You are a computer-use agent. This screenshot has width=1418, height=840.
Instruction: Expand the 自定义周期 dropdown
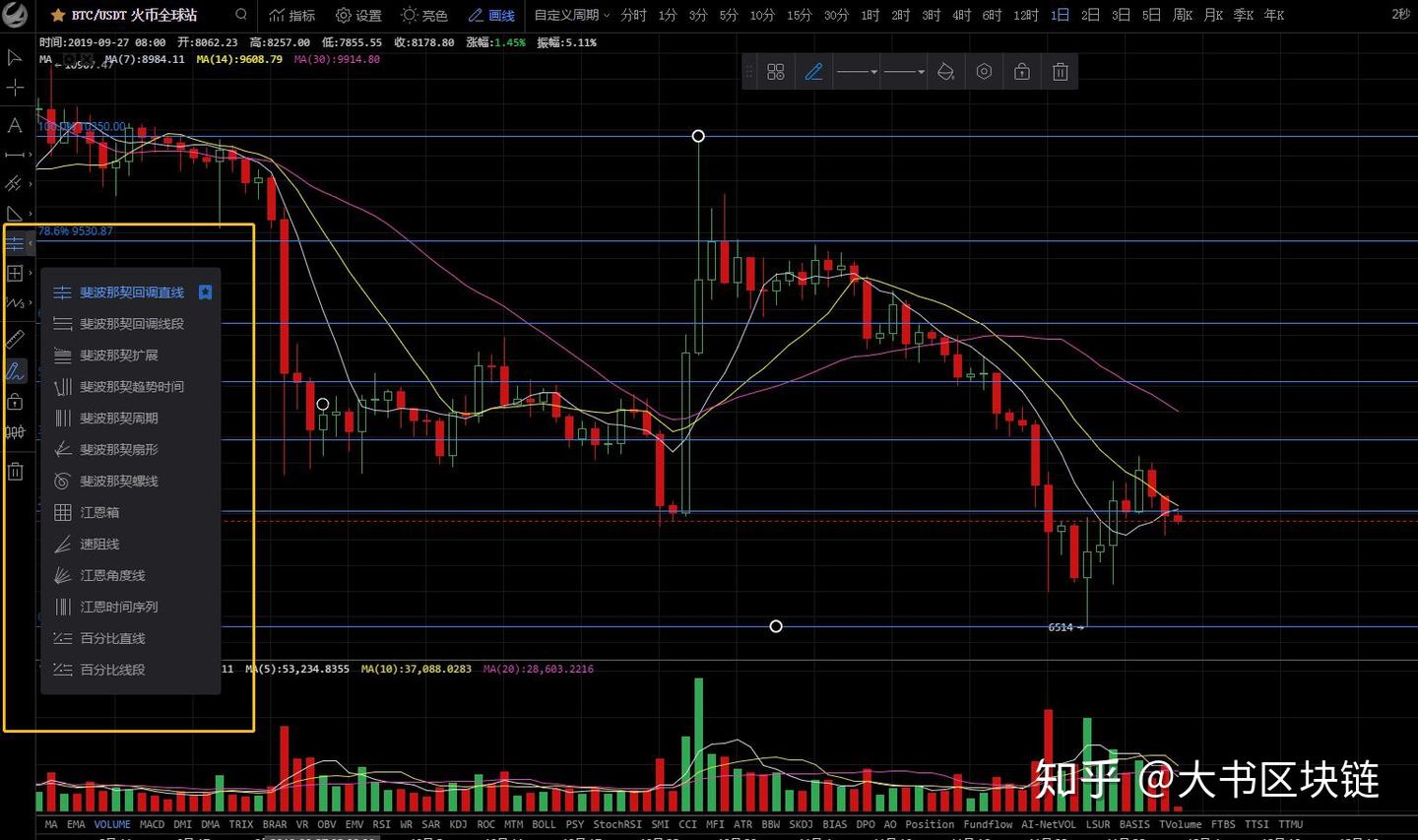[572, 16]
